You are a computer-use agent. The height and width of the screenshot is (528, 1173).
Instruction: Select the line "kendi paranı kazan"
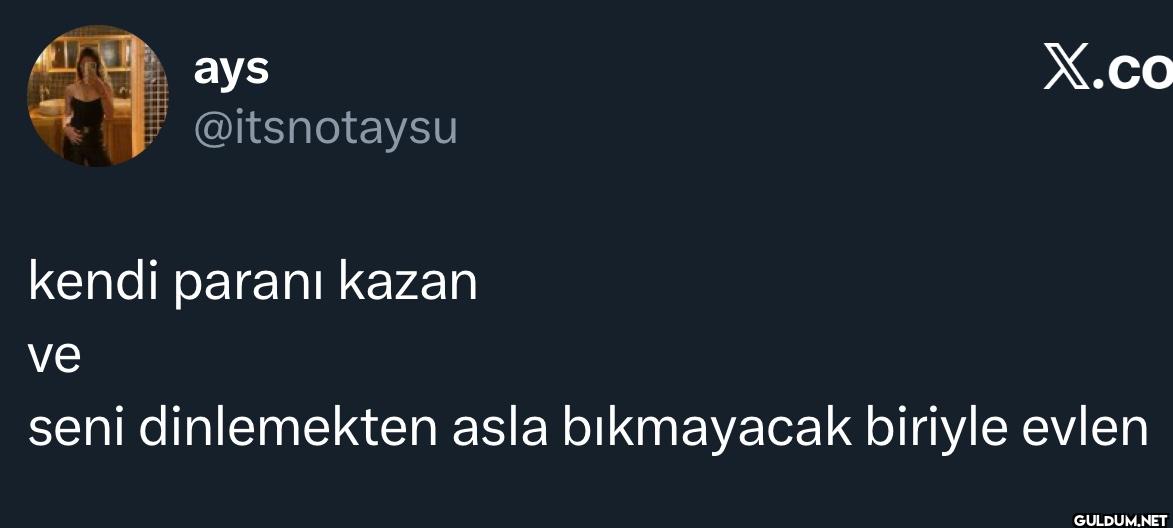[x=253, y=284]
